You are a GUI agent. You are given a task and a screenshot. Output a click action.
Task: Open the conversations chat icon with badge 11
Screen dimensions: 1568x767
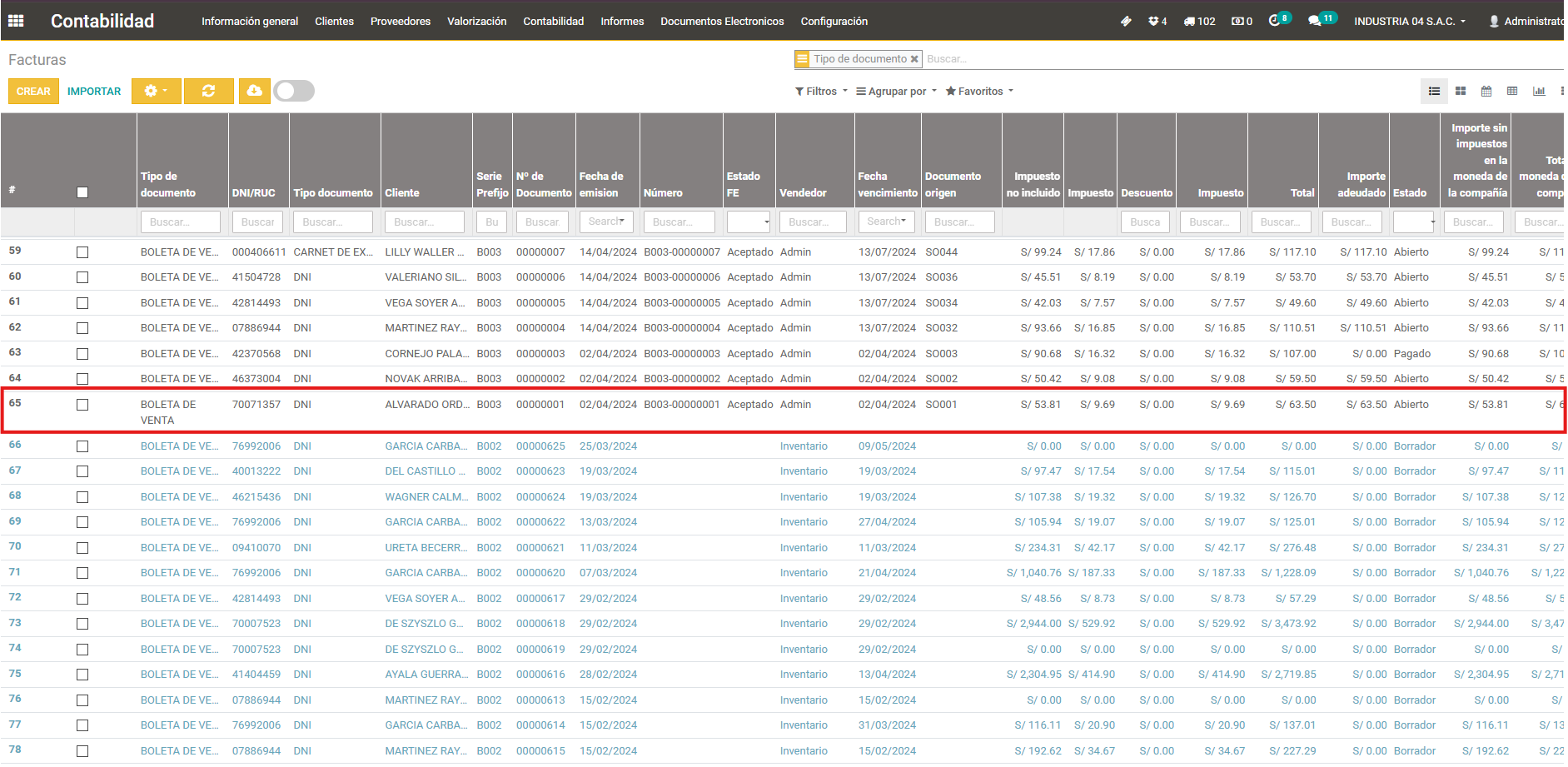[x=1316, y=21]
